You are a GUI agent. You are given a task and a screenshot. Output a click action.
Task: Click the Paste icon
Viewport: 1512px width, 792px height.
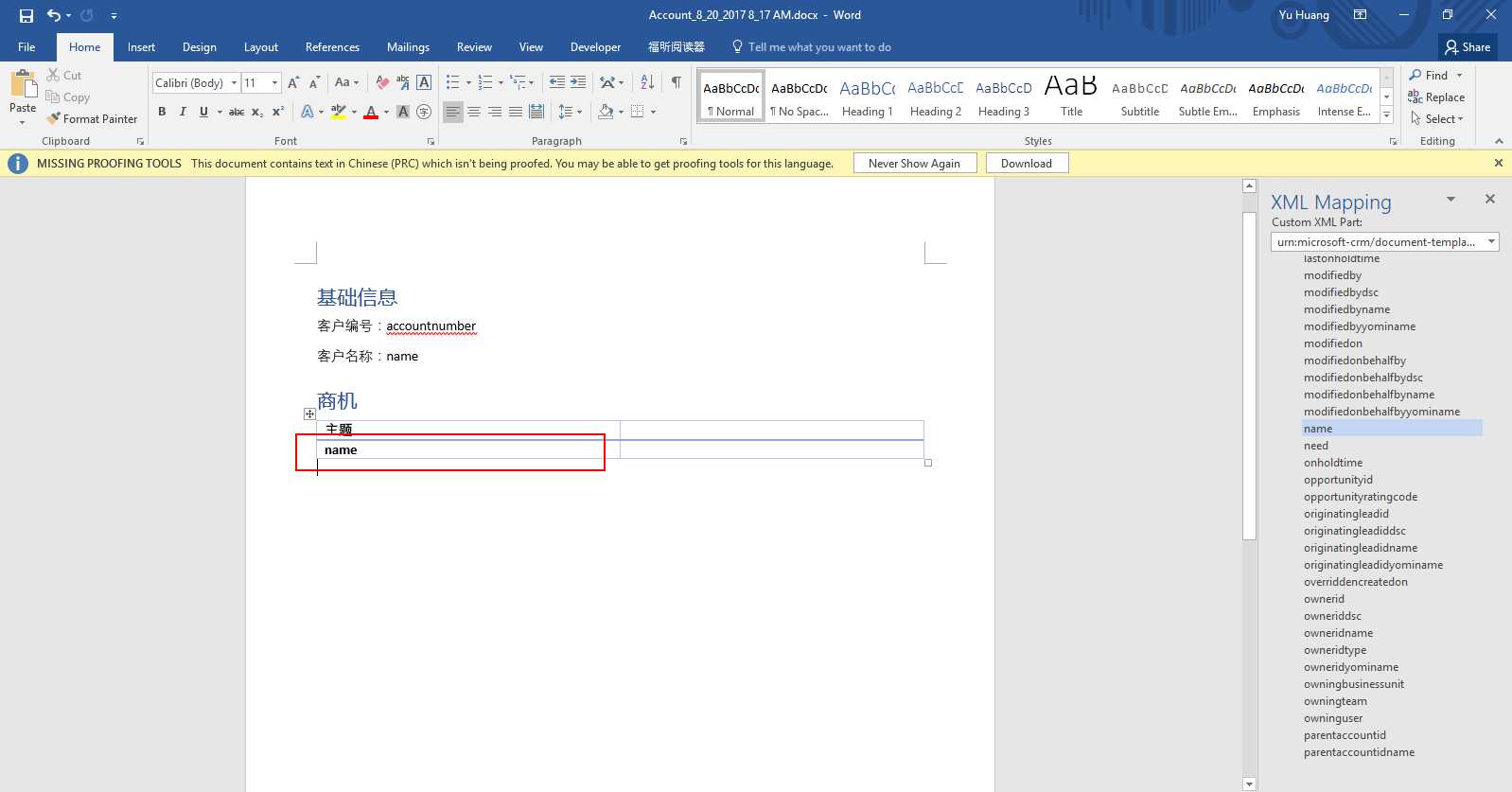click(23, 84)
